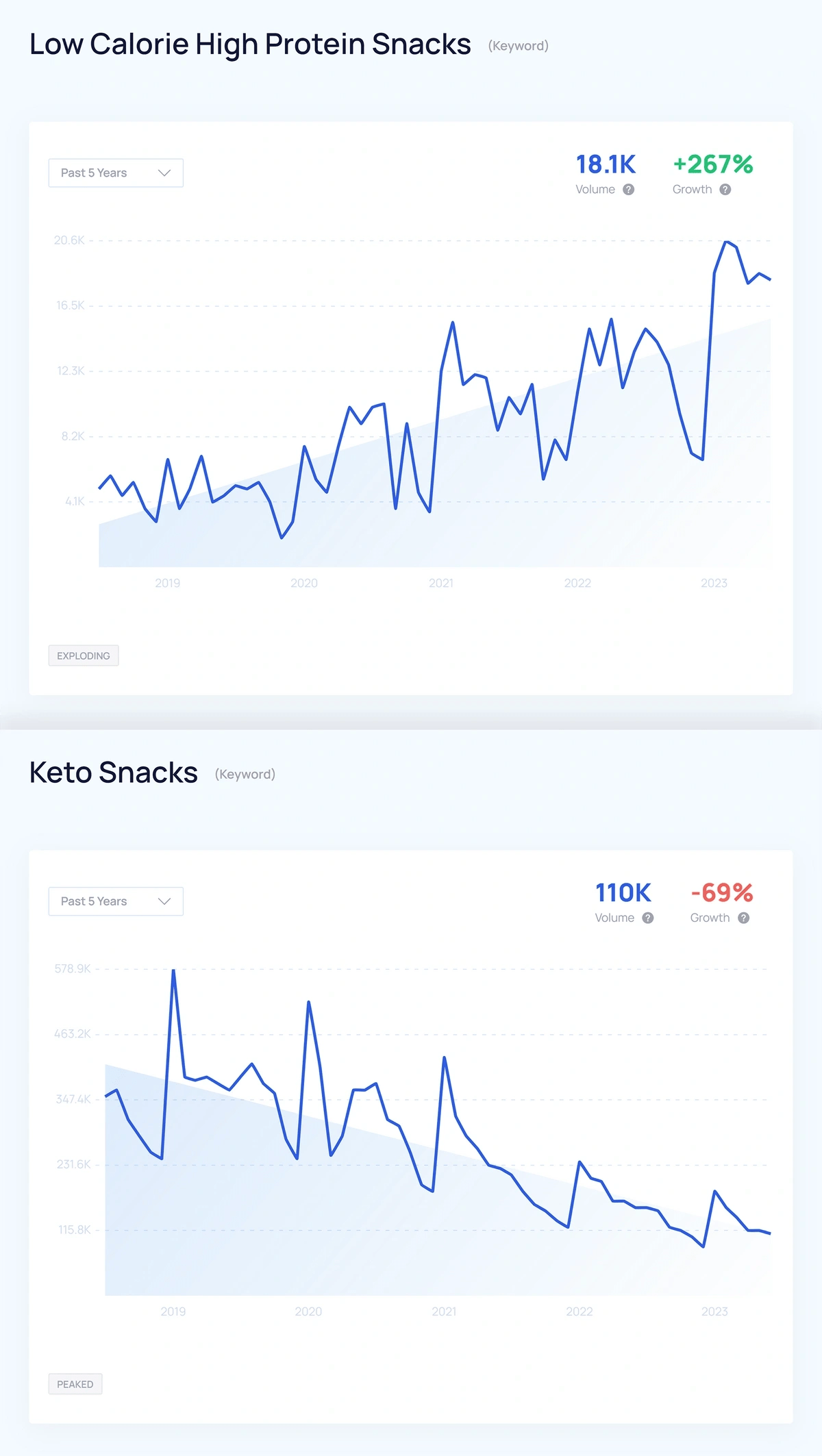Click the chevron on the lower Past 5 Years selector
The image size is (822, 1456).
164,901
